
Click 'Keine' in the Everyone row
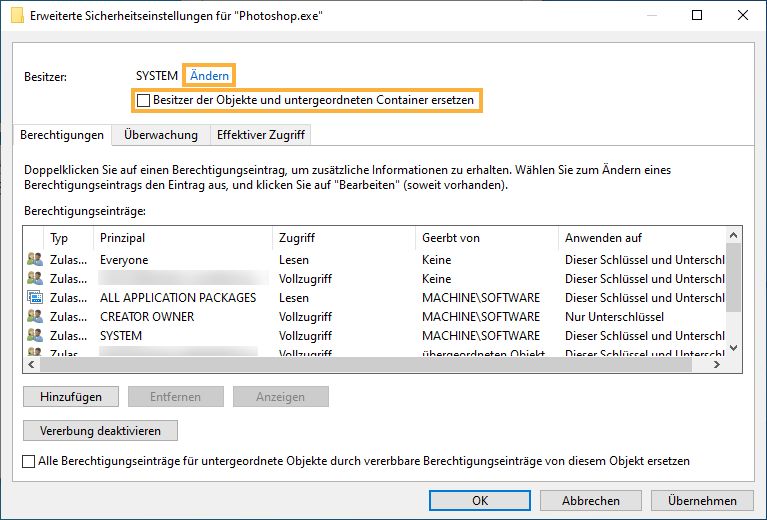point(436,260)
